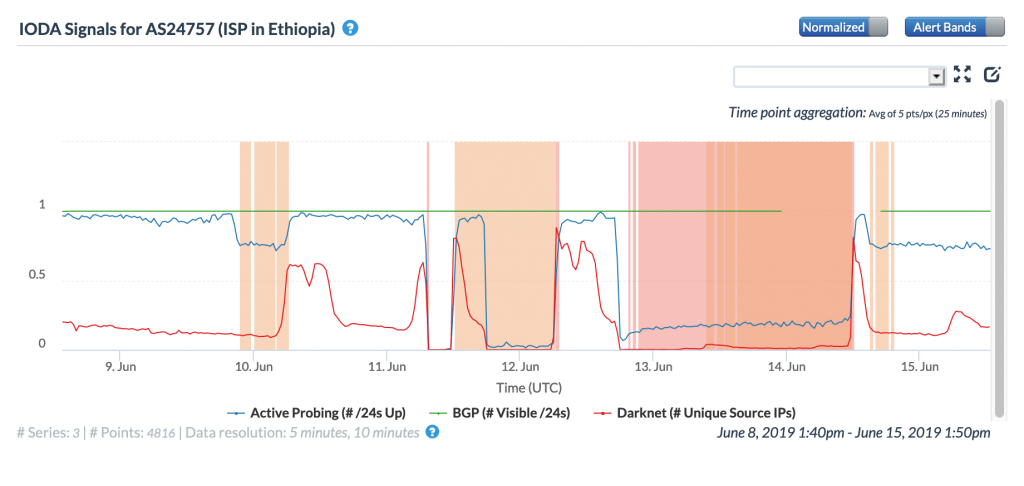The width and height of the screenshot is (1024, 486).
Task: Click the 12. Jun time axis label
Action: point(521,367)
